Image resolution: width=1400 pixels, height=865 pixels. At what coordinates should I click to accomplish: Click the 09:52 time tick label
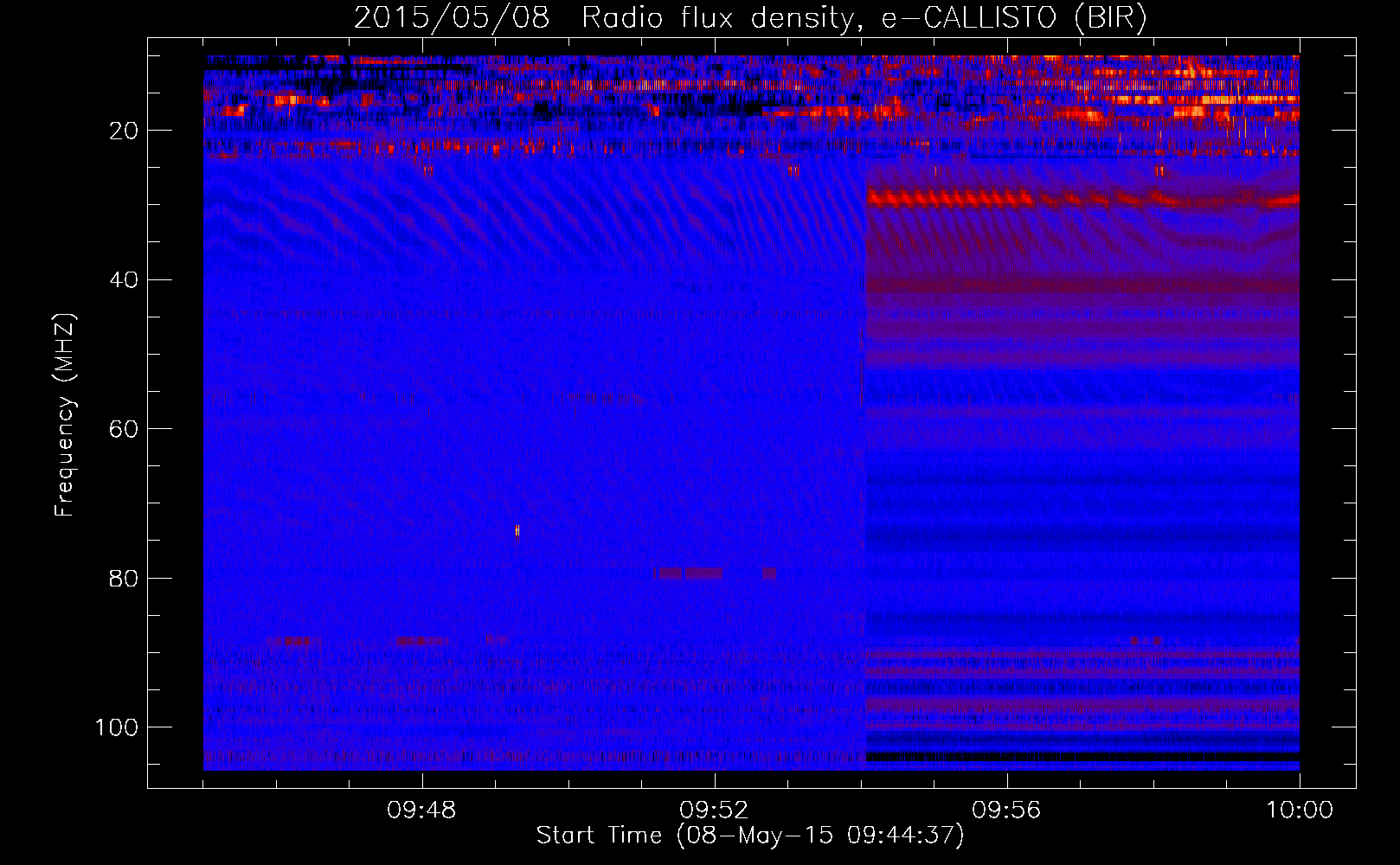click(714, 811)
